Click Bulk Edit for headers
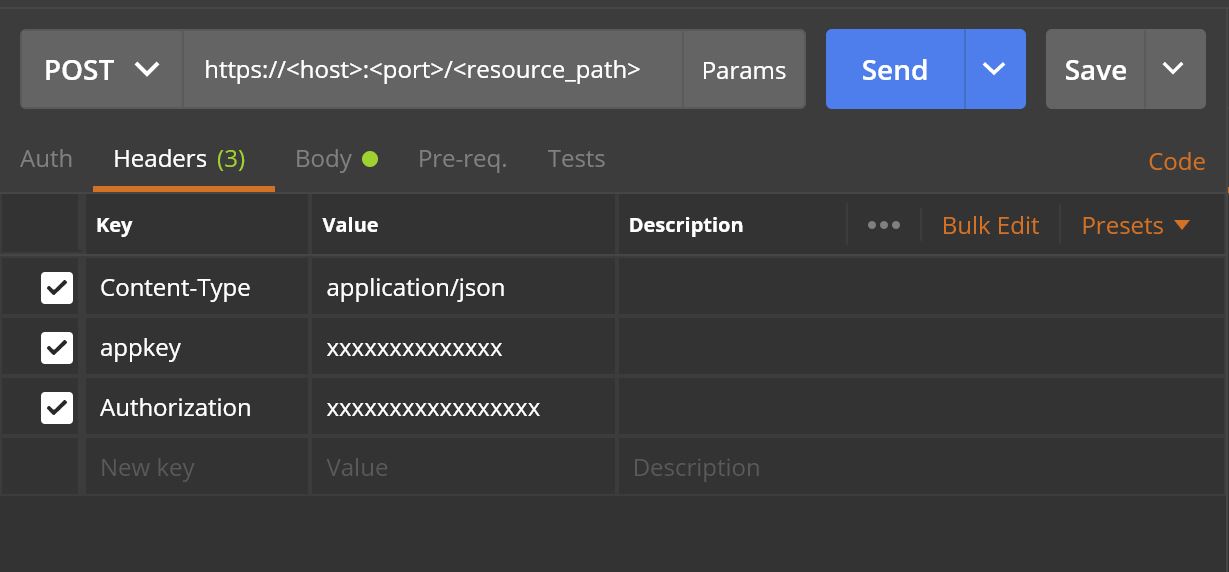Image resolution: width=1229 pixels, height=572 pixels. [990, 225]
